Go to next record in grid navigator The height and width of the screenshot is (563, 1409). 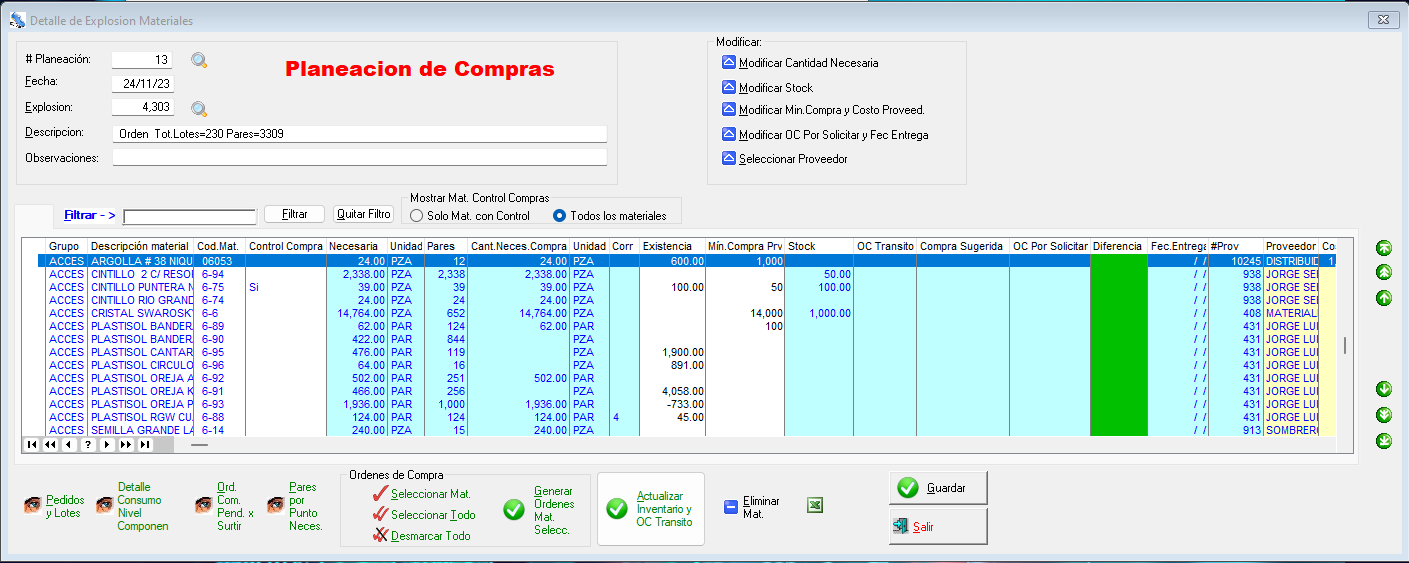click(107, 445)
